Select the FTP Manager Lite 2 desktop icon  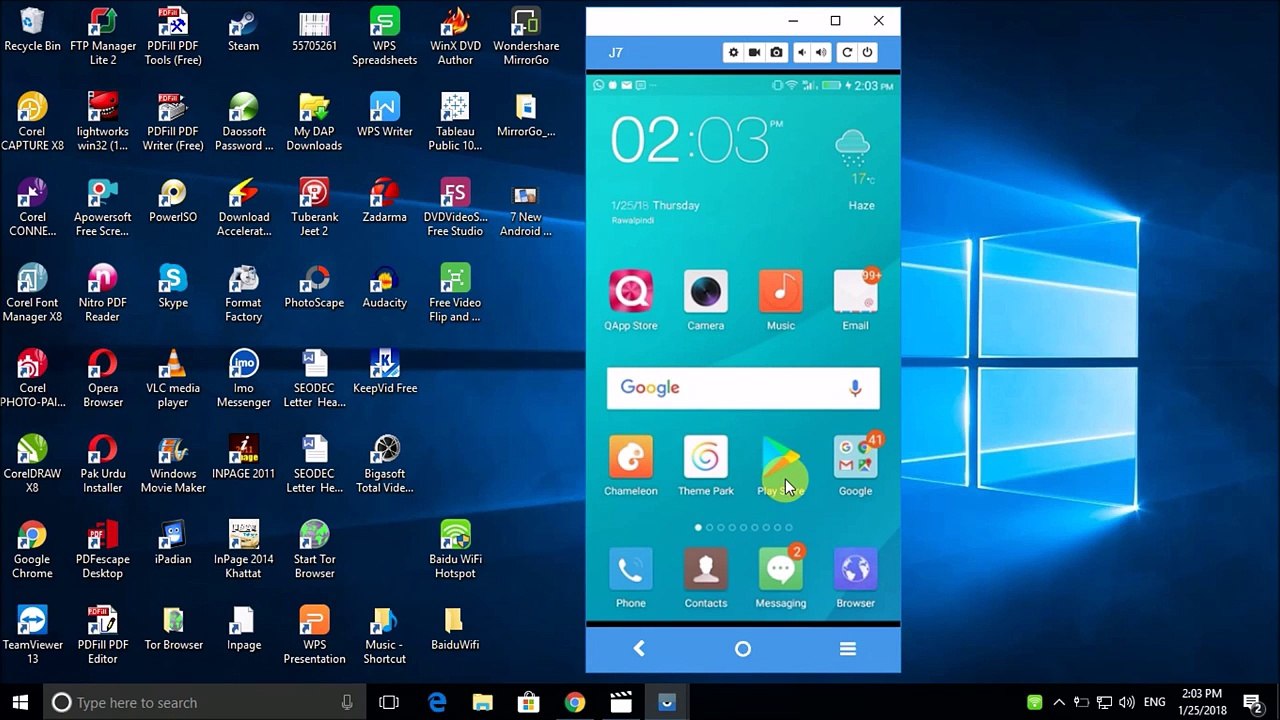(103, 37)
